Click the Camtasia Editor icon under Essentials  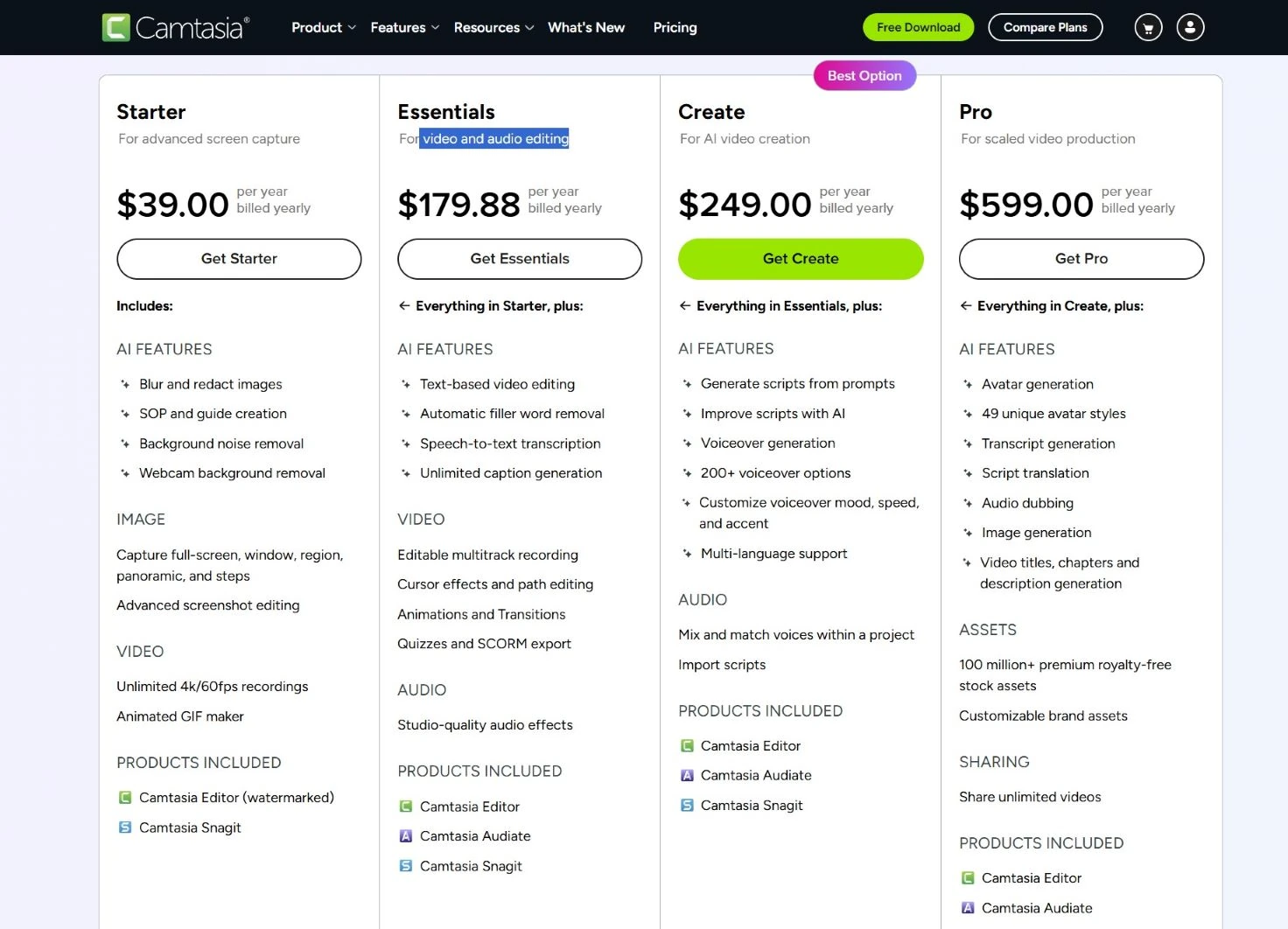(x=405, y=806)
